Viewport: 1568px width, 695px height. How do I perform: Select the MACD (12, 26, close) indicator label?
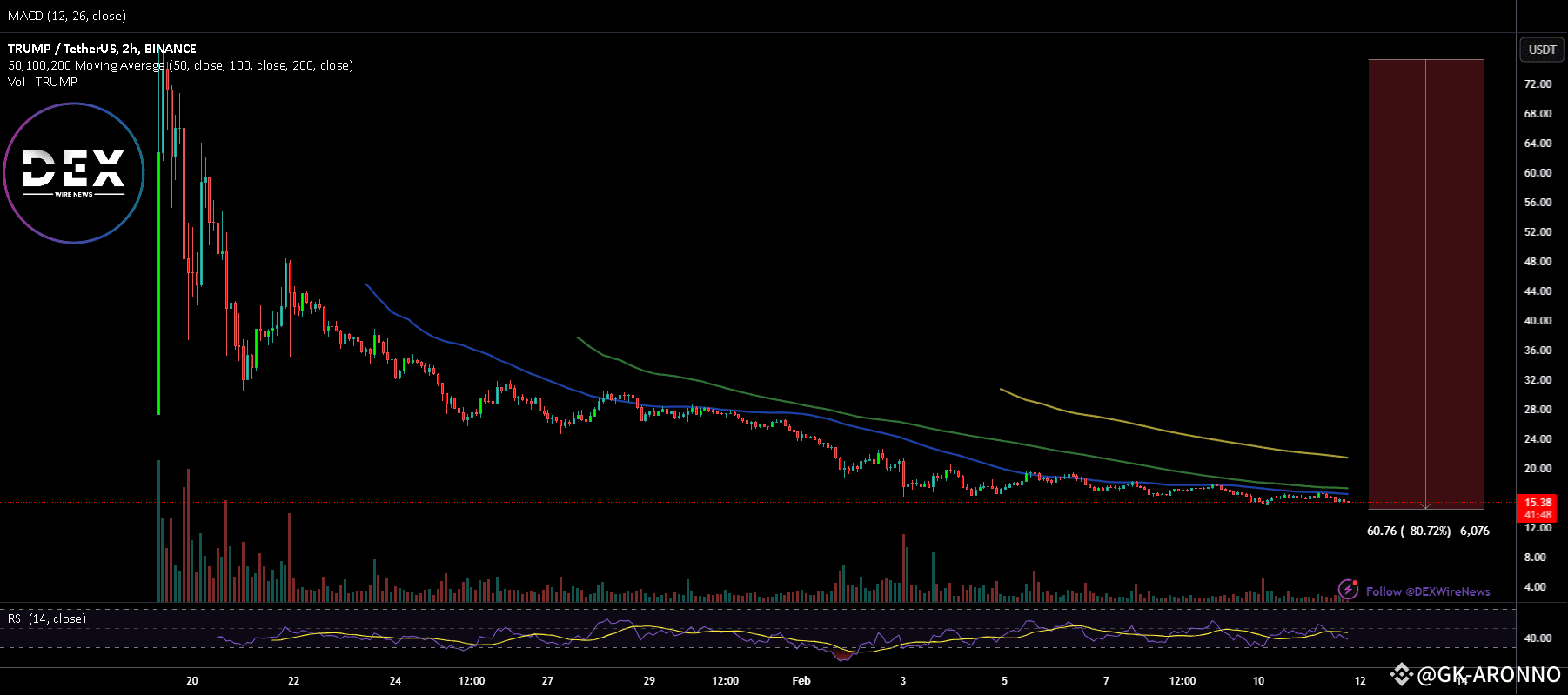click(x=67, y=16)
